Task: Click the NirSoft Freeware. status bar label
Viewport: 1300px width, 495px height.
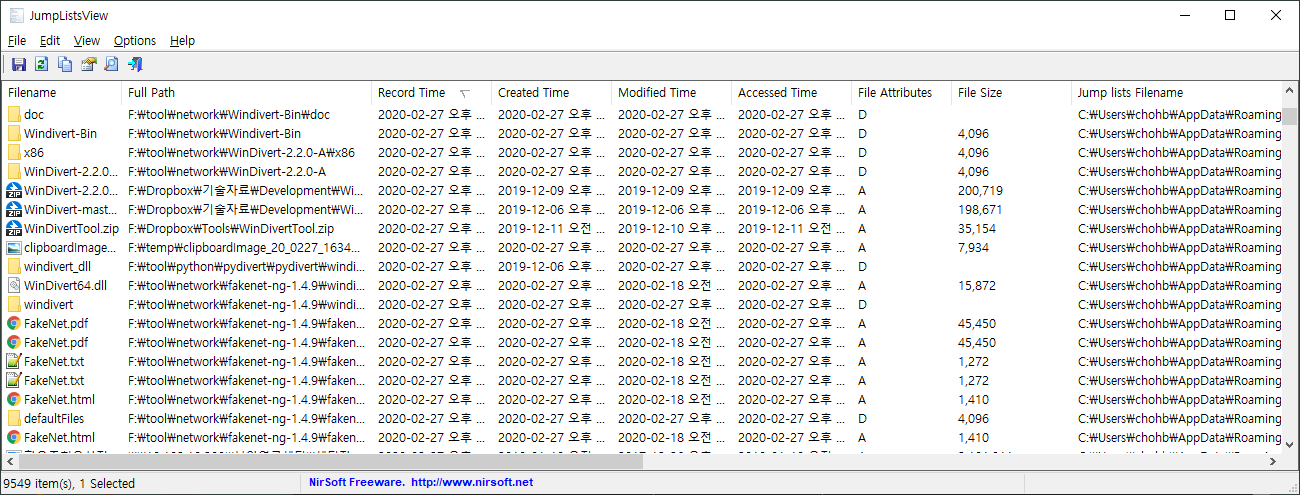Action: click(x=357, y=483)
